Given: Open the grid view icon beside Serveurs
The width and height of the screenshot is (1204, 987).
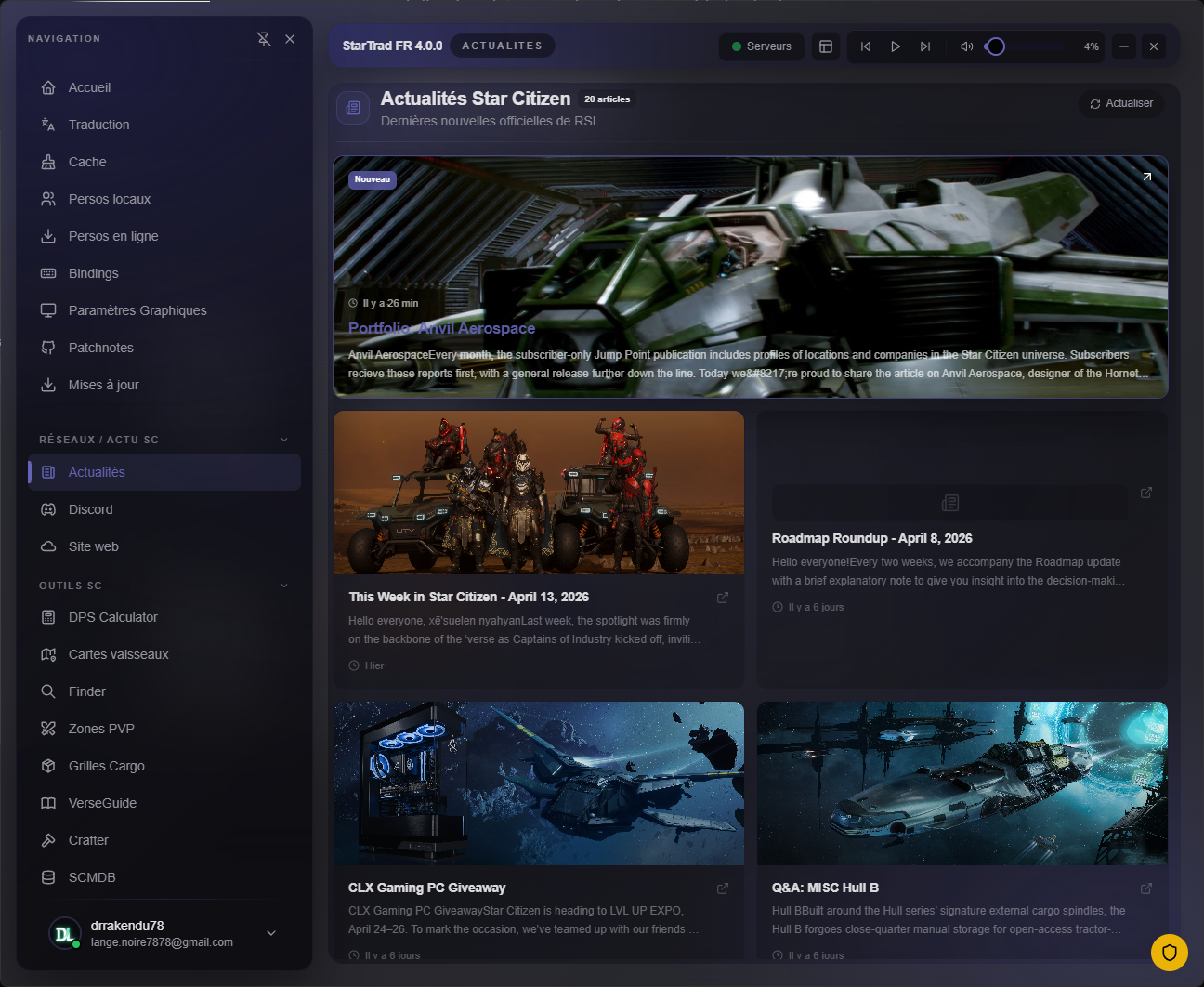Looking at the screenshot, I should click(x=825, y=46).
